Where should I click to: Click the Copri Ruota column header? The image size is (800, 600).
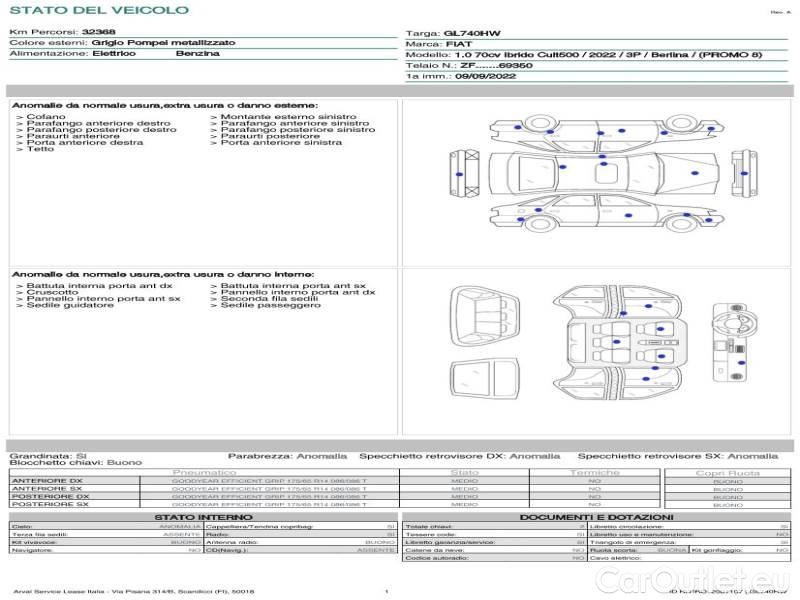(x=727, y=472)
